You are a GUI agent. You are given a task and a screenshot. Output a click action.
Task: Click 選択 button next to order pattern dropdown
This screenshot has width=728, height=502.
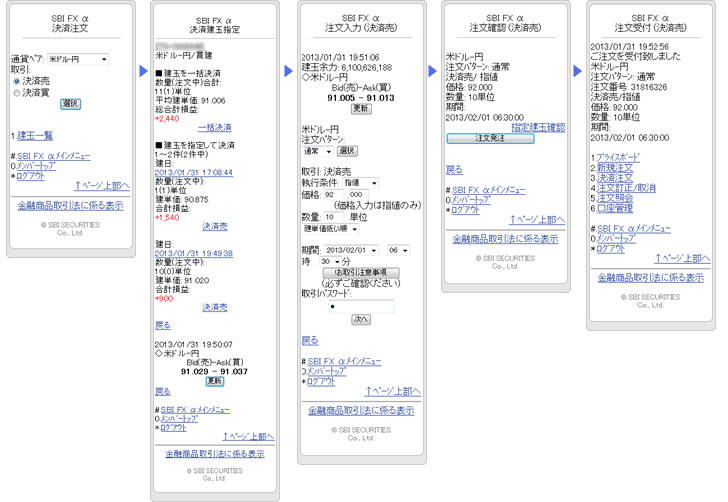tap(347, 151)
